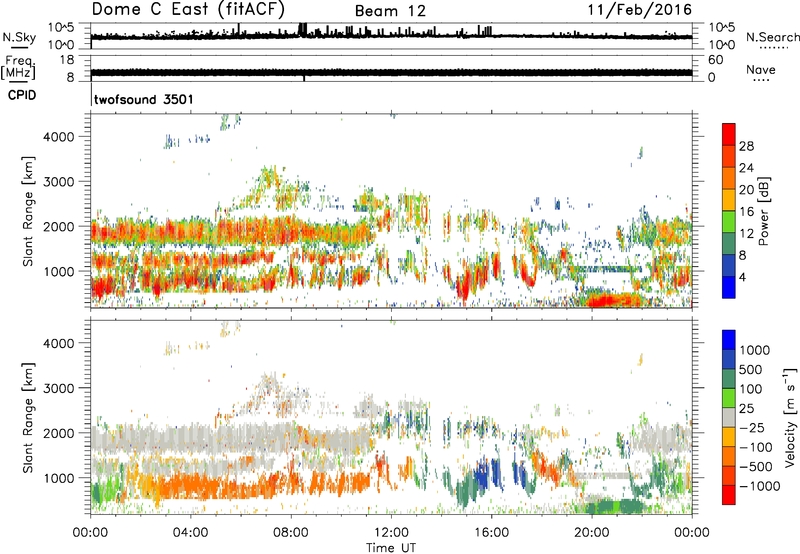Click the 'twofsound 3501' text

144,99
